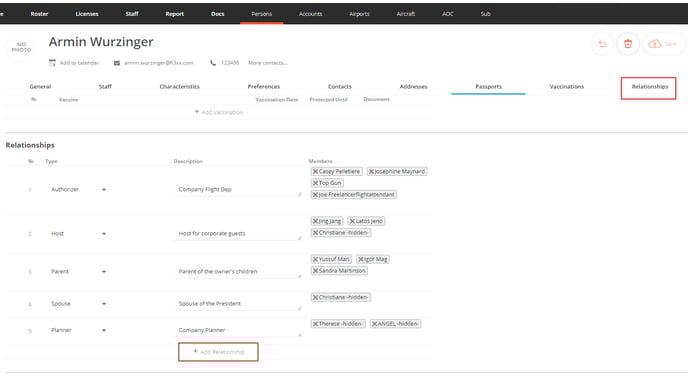Open the Persons menu
The width and height of the screenshot is (688, 377).
[262, 14]
